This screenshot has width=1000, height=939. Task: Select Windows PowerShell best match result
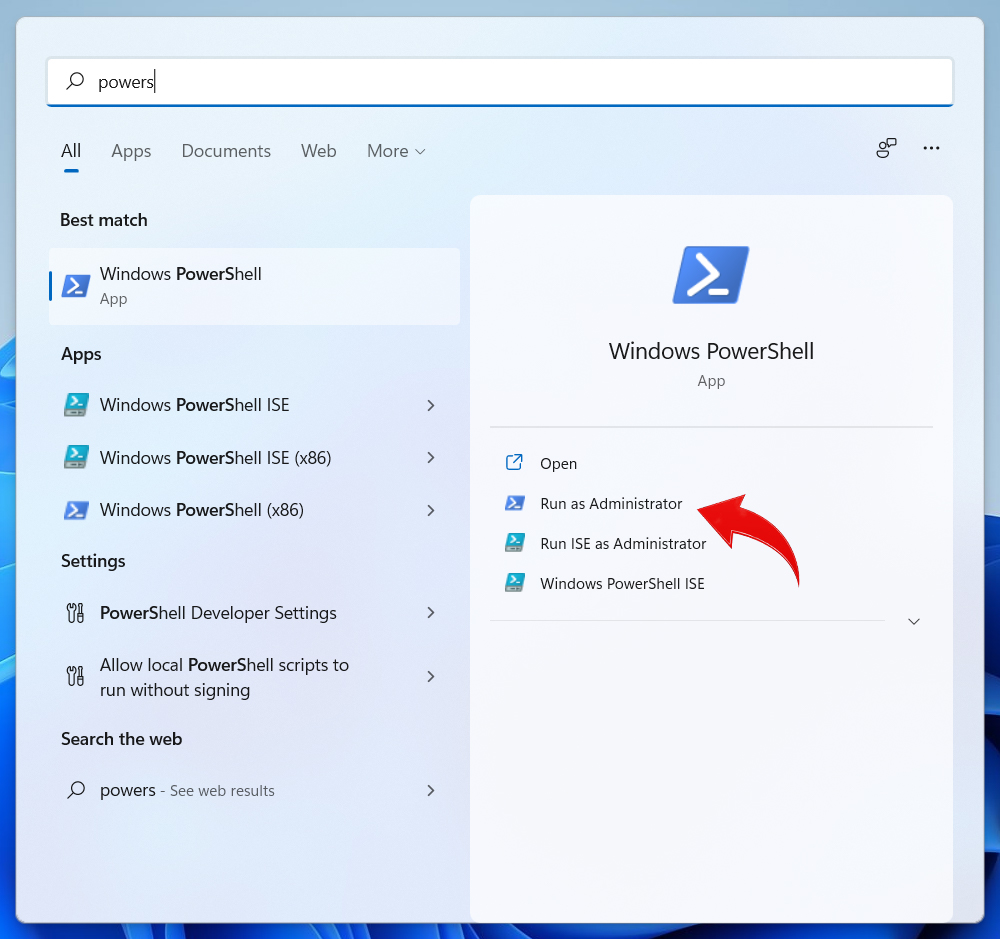click(254, 286)
